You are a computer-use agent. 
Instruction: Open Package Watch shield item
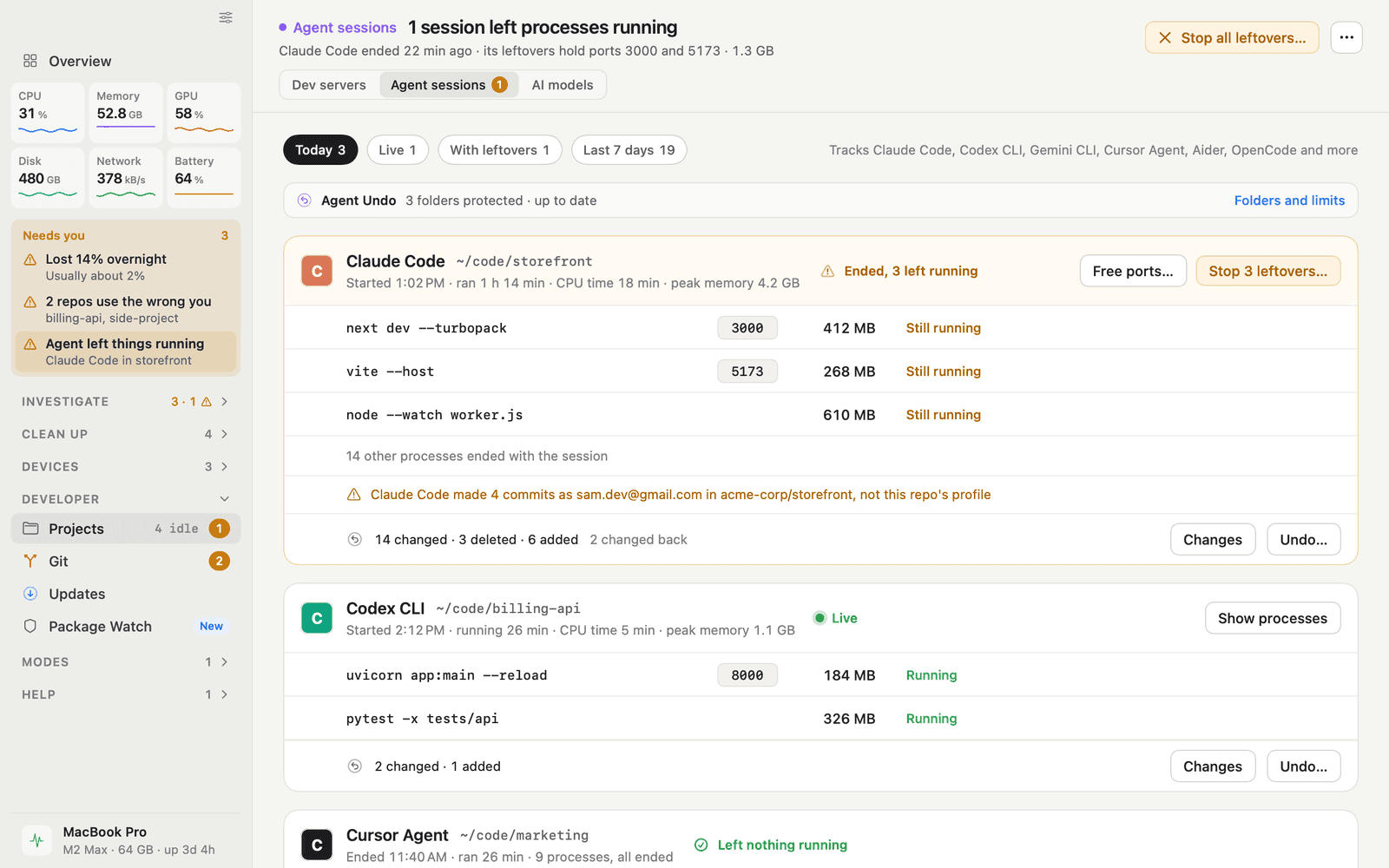point(126,627)
